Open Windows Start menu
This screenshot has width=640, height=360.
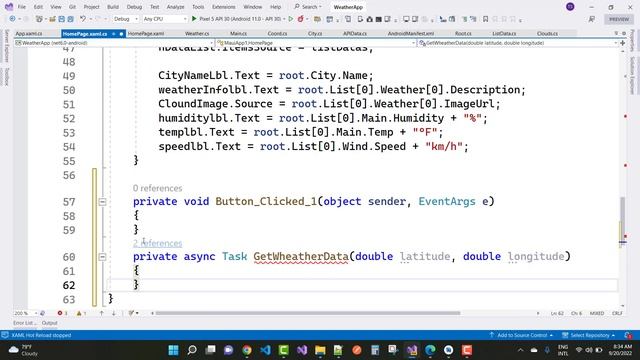pos(173,350)
